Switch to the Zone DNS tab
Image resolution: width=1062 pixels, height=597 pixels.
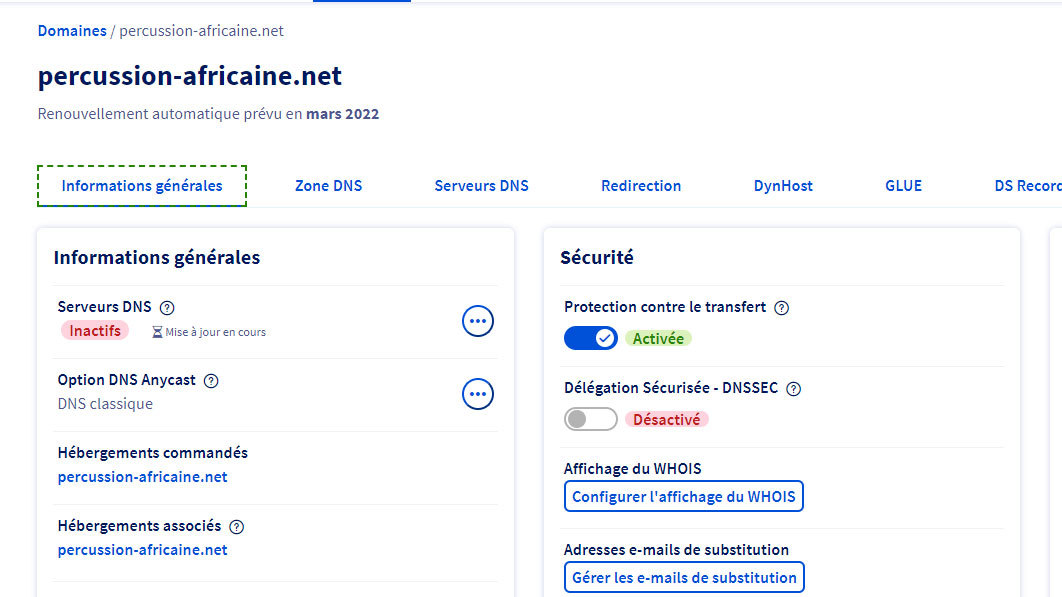328,186
